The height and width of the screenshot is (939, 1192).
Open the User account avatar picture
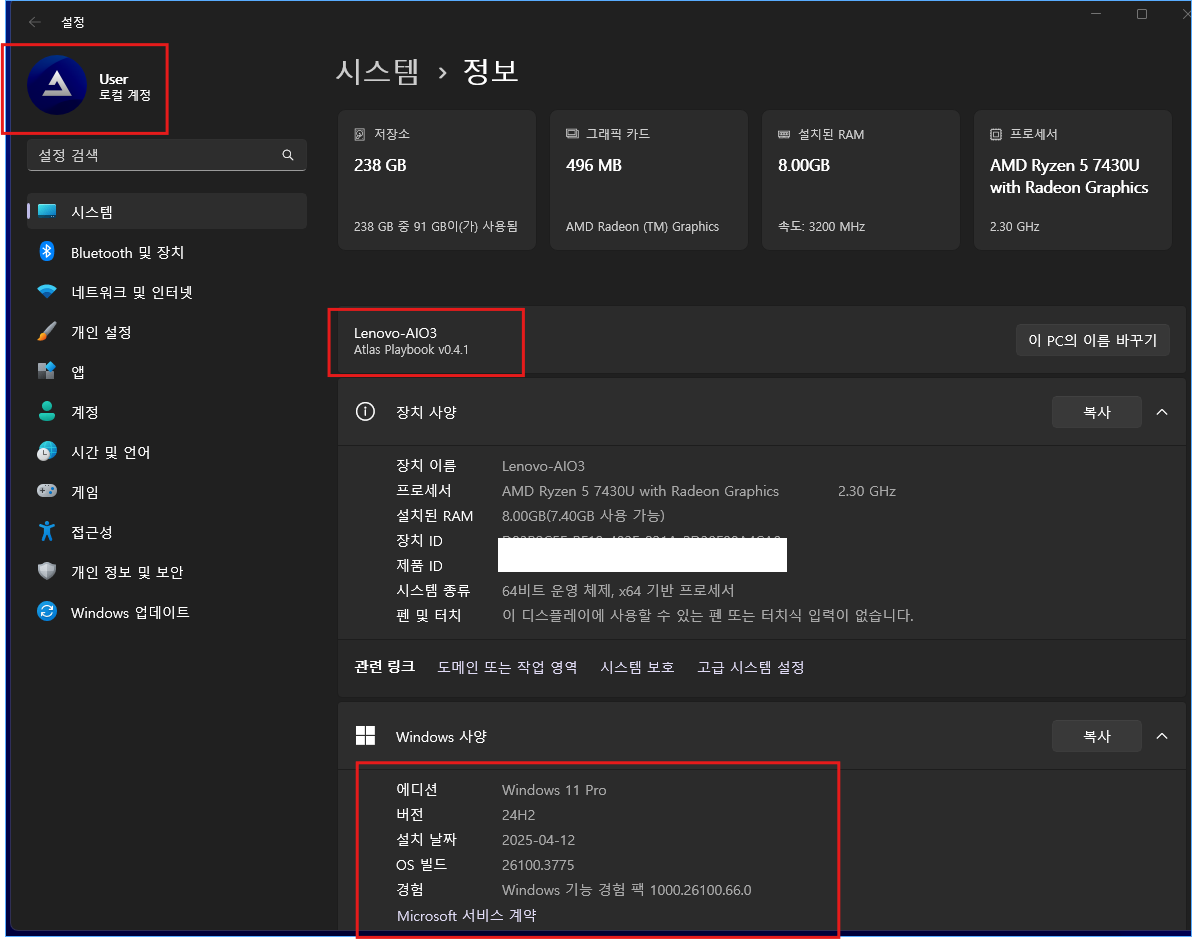pos(57,85)
